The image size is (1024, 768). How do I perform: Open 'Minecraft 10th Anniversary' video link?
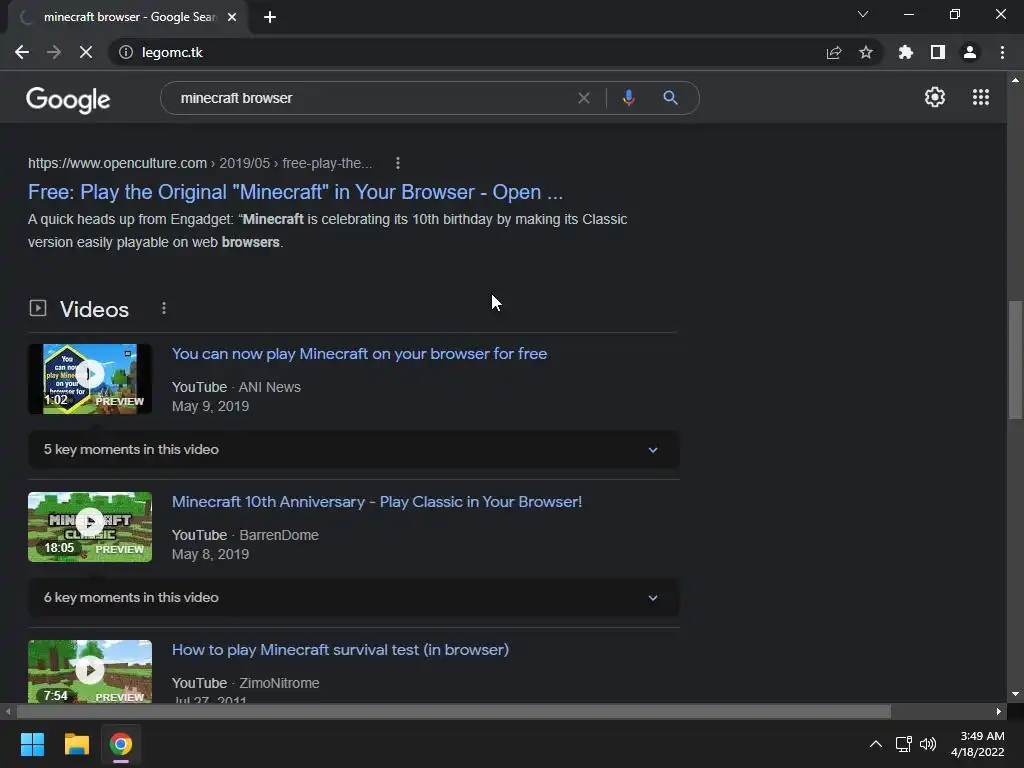377,502
